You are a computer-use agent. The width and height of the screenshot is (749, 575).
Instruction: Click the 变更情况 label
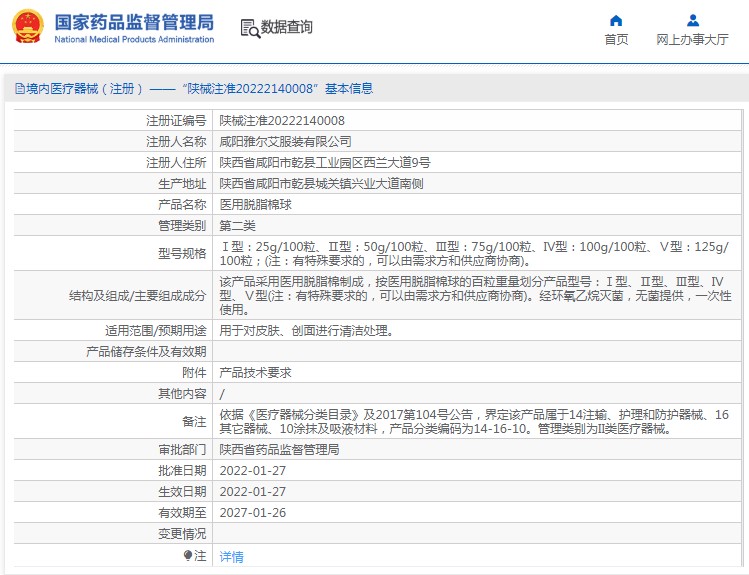[x=182, y=533]
